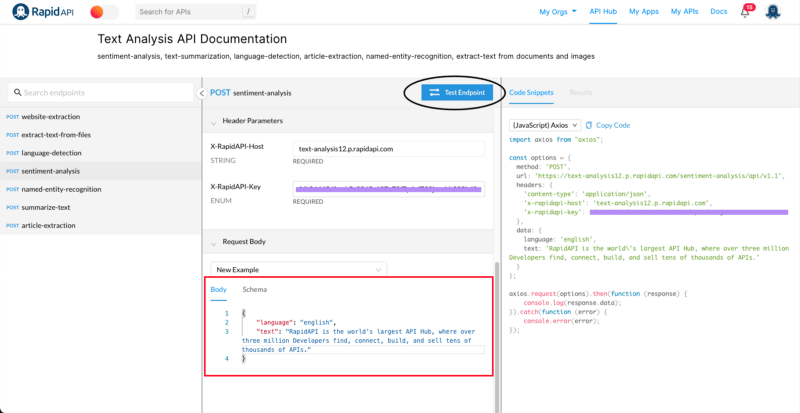Switch to the Body tab
The image size is (800, 413).
coord(218,289)
